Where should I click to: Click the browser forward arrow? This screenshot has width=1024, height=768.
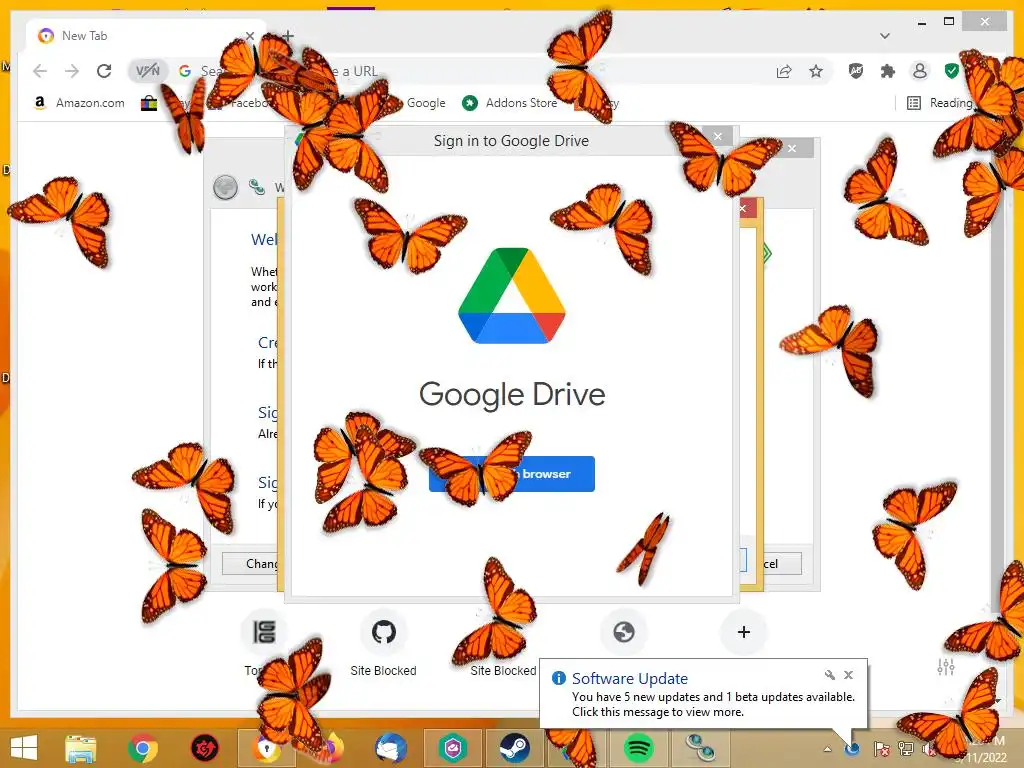[x=72, y=71]
